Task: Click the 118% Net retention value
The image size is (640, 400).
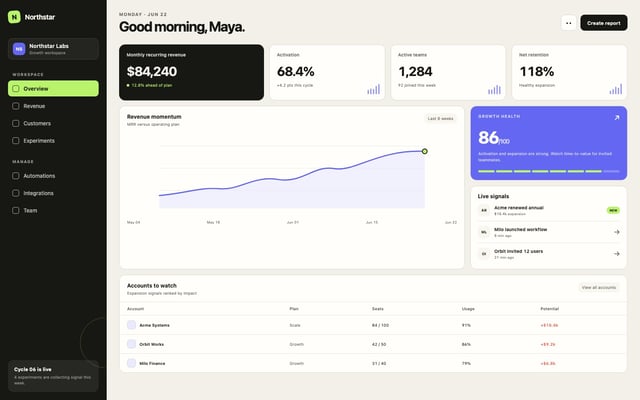Action: (x=536, y=71)
